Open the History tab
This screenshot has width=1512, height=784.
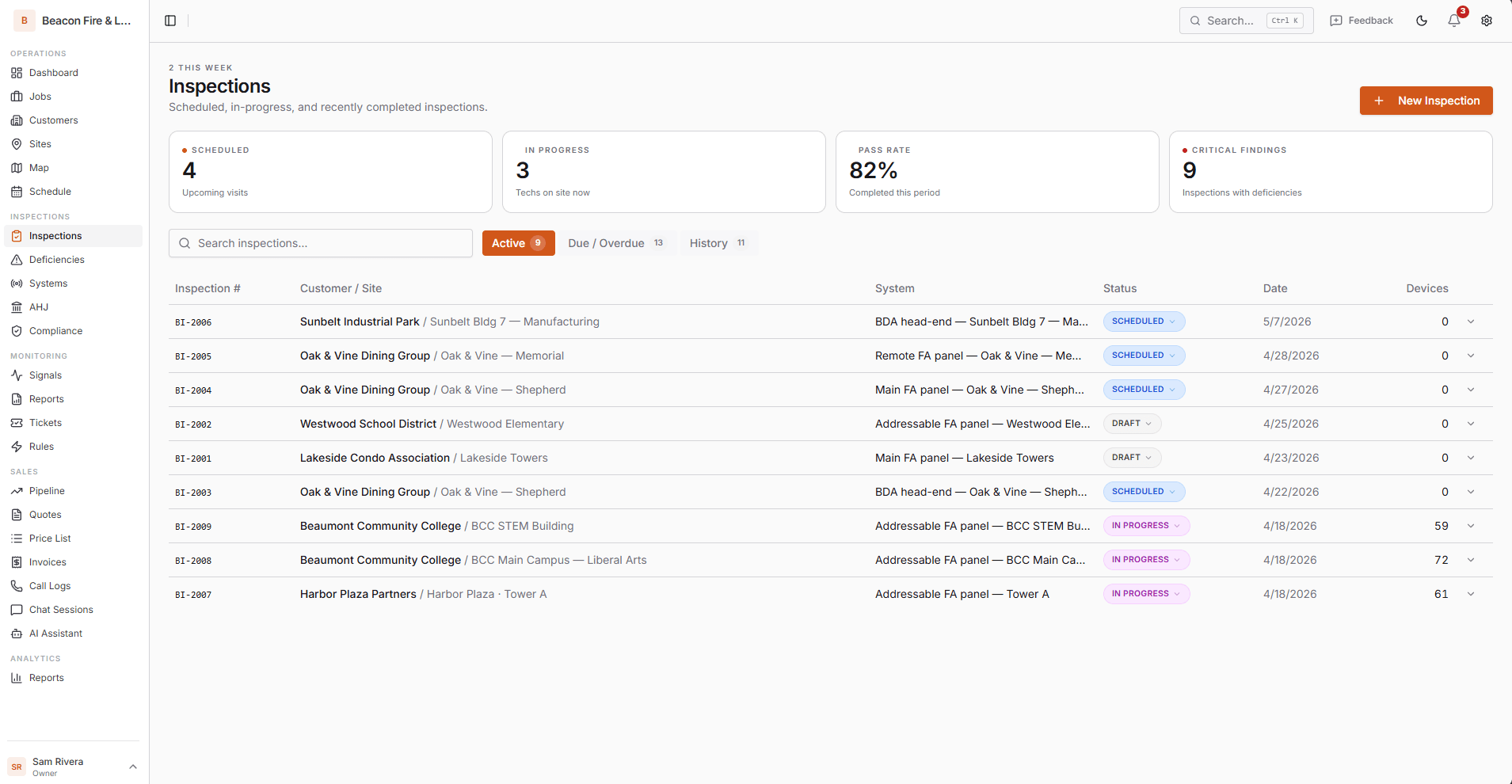[716, 243]
